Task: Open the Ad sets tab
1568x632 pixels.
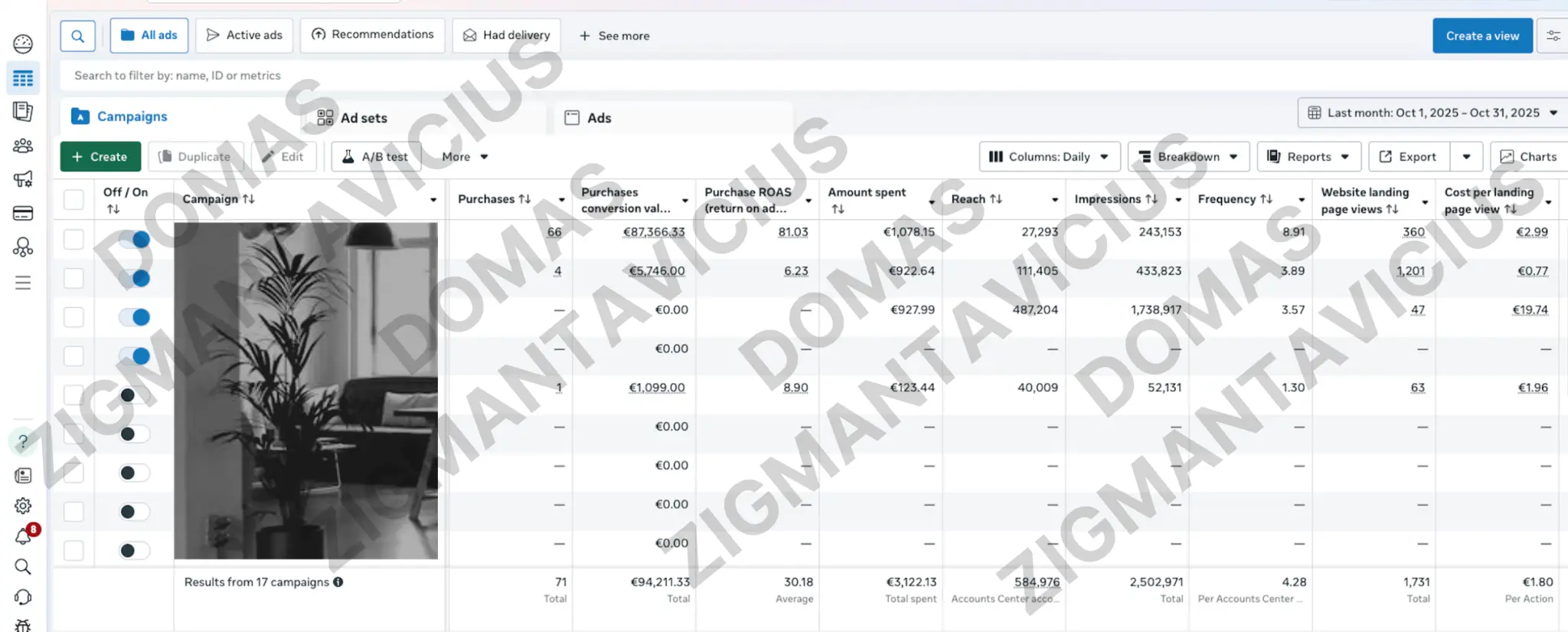Action: point(352,118)
